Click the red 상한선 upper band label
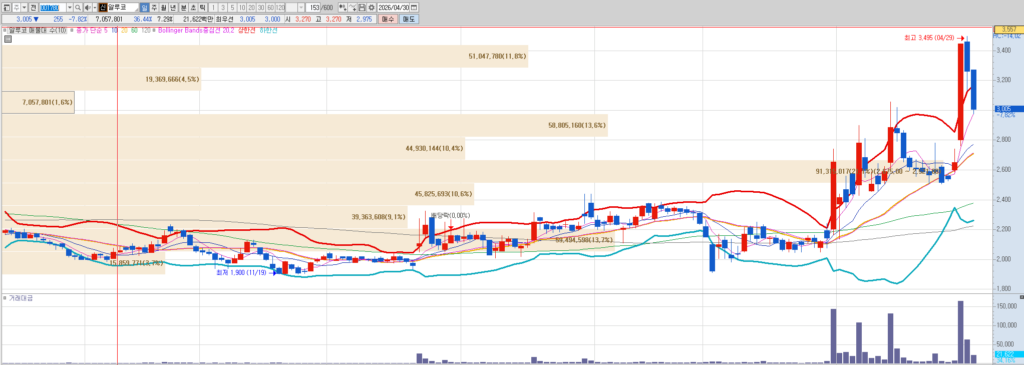The height and width of the screenshot is (365, 1024). click(x=247, y=30)
